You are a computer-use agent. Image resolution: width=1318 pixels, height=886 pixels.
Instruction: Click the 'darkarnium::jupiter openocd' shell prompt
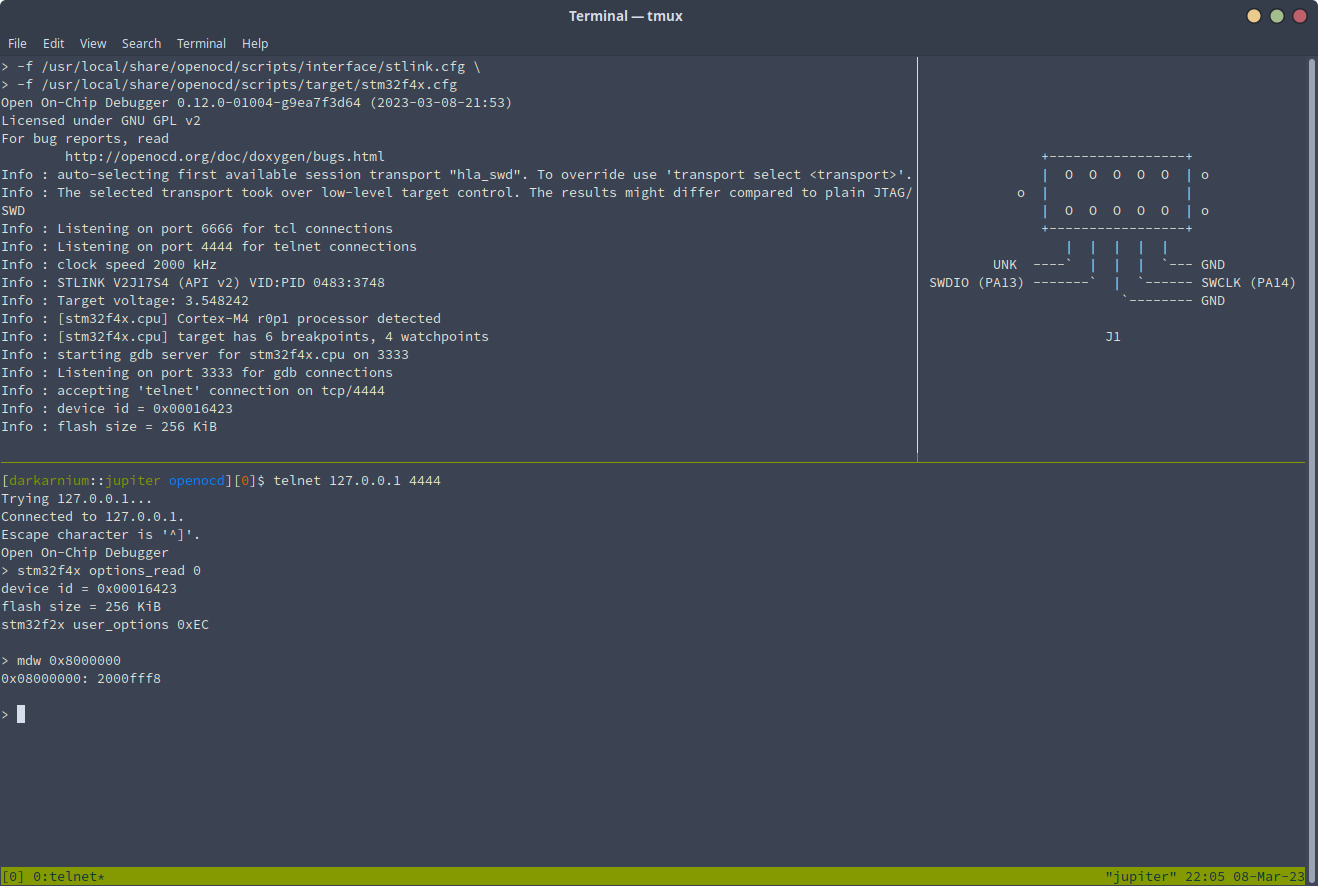(133, 481)
